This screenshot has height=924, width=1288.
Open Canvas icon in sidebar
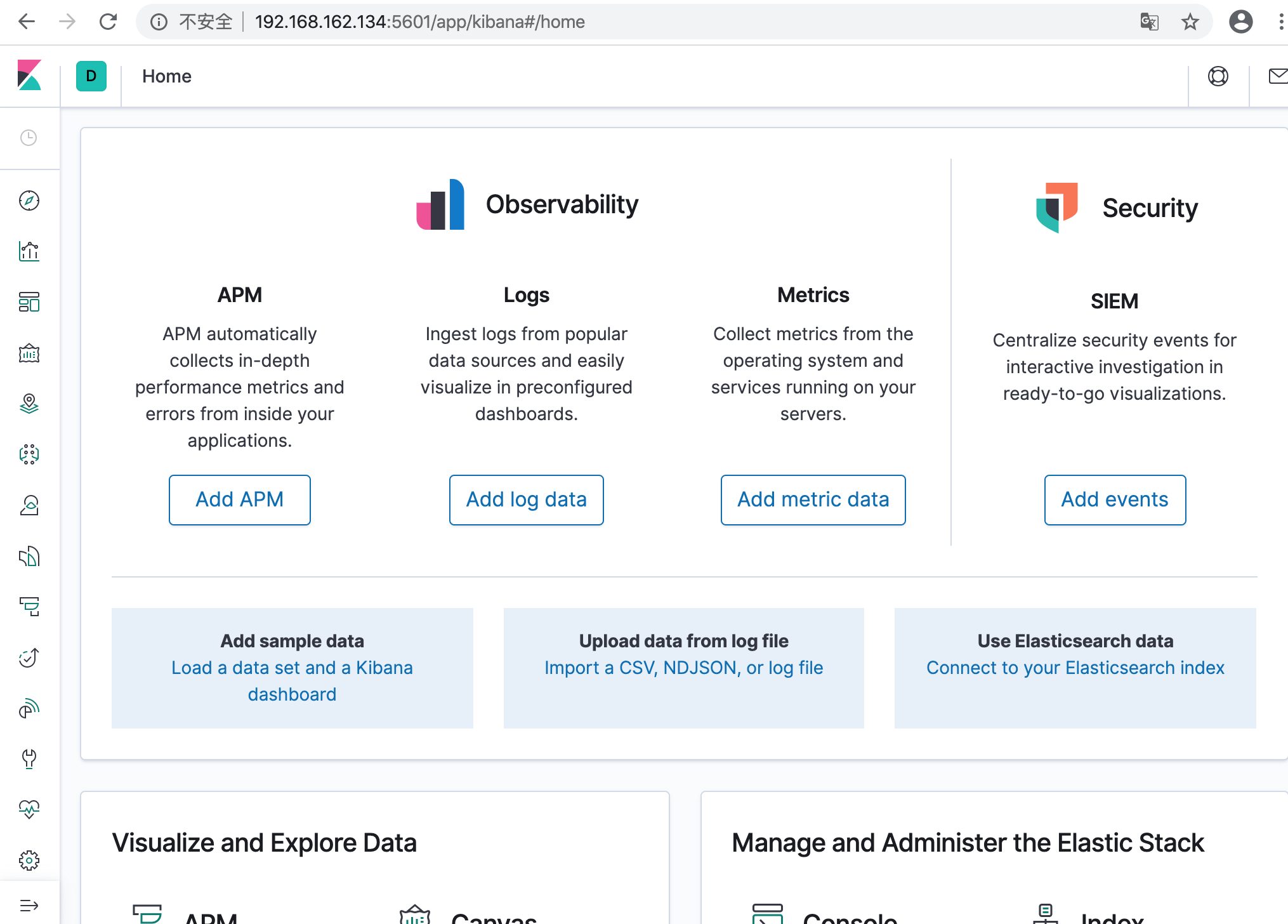click(x=29, y=353)
